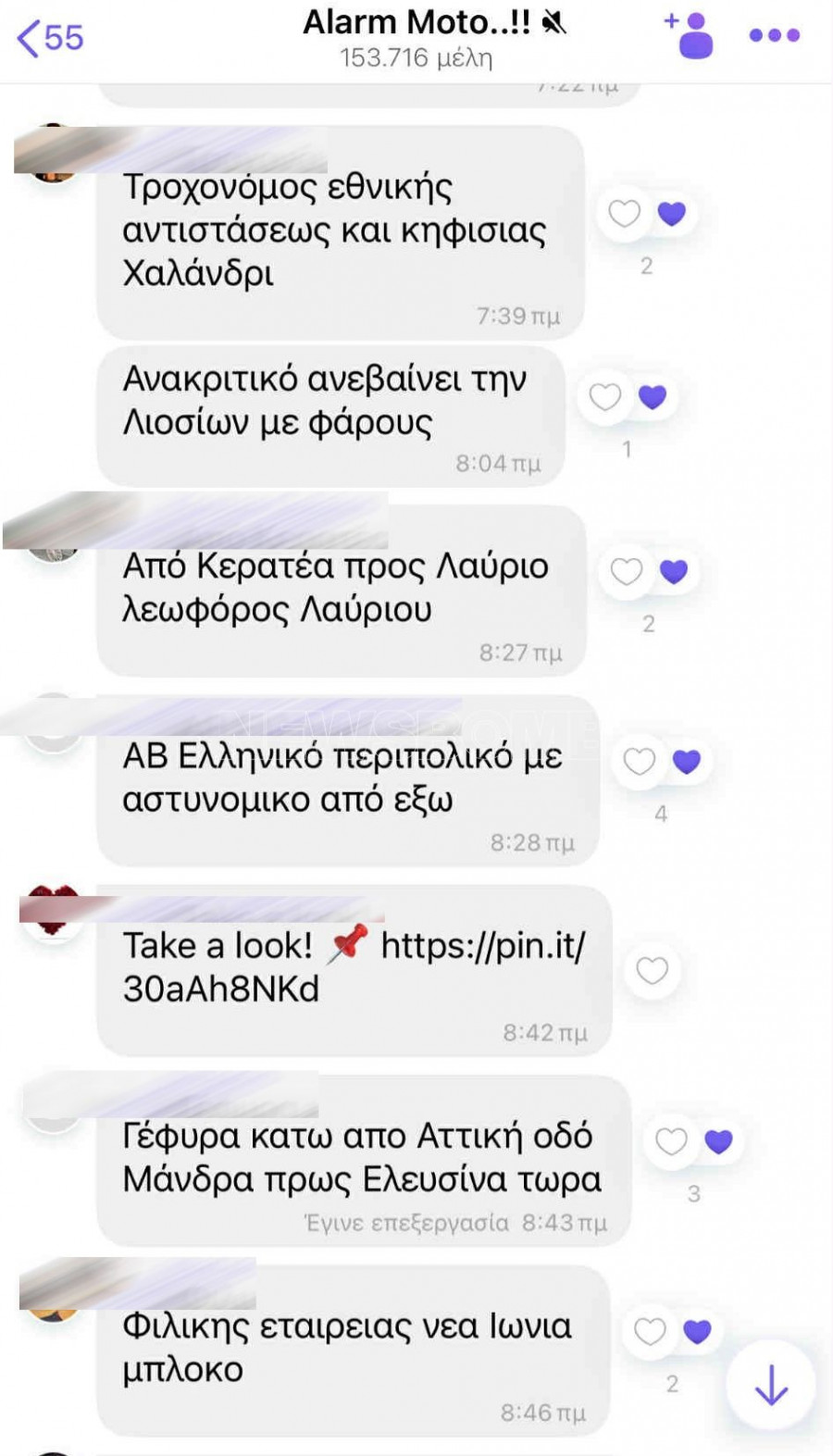The height and width of the screenshot is (1456, 833).
Task: View purple heart reactions on ΑΒ Ελληνικό message
Action: coord(687,761)
